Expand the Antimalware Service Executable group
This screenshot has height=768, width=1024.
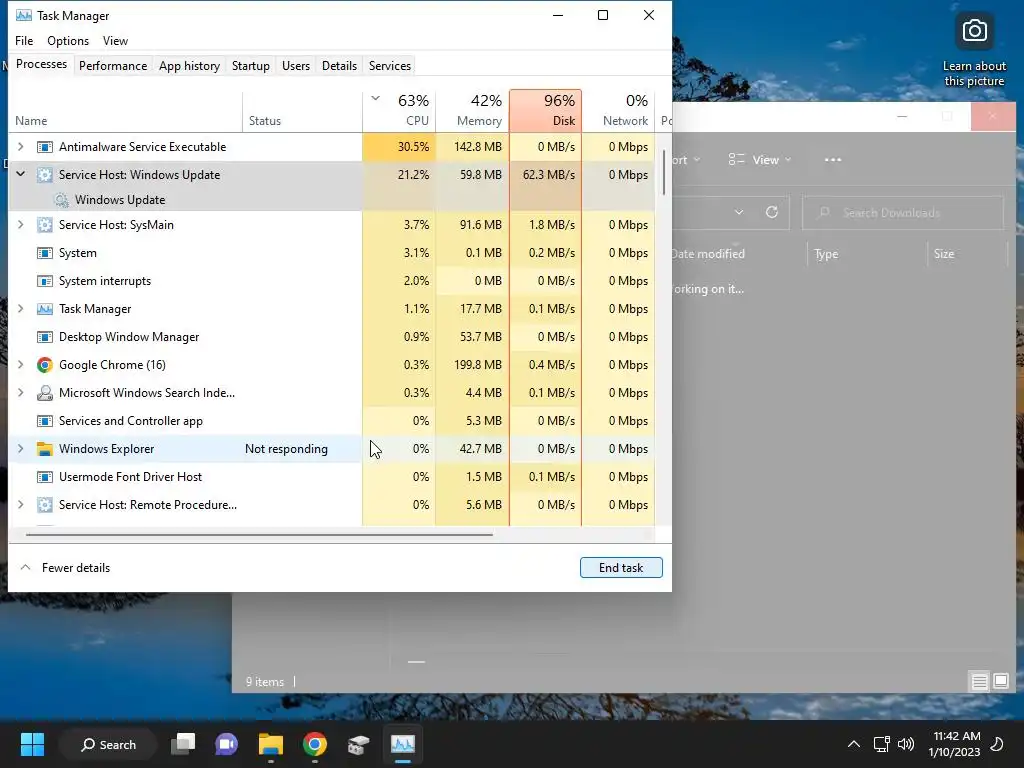(20, 147)
